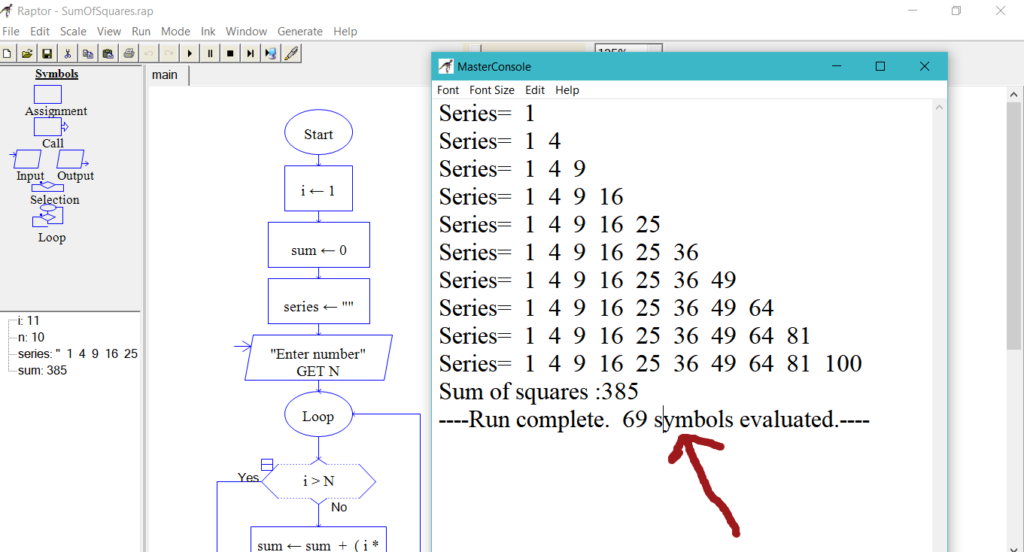1024x552 pixels.
Task: Click the Cut scissors icon
Action: click(68, 53)
